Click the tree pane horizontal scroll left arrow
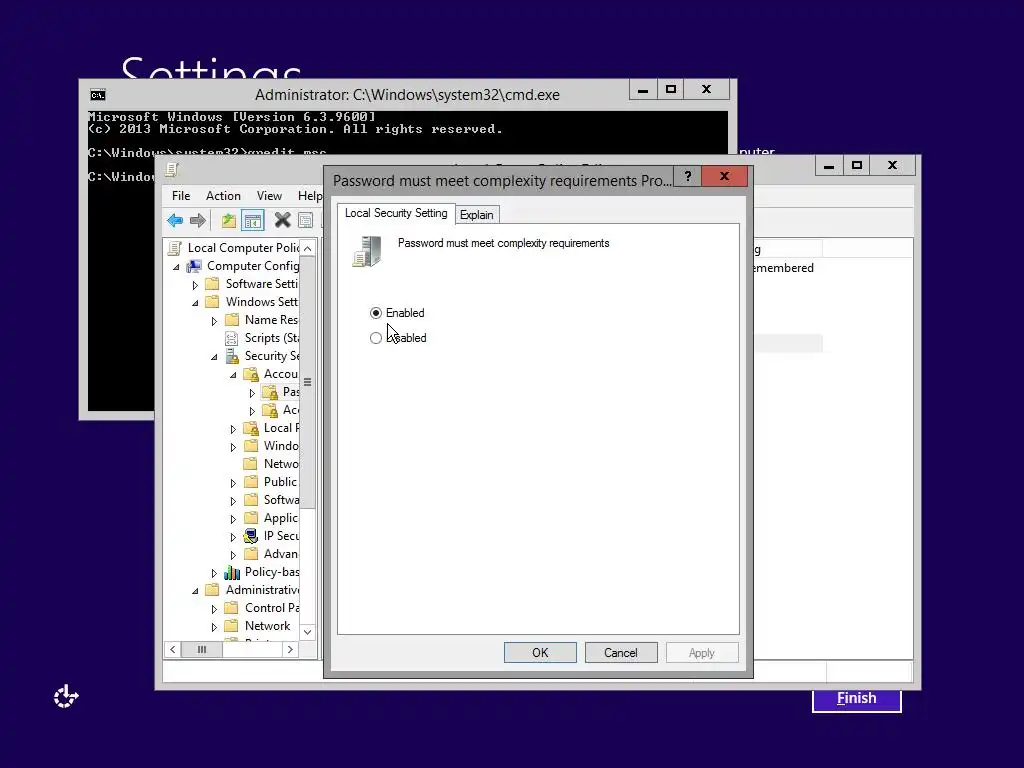 click(172, 650)
